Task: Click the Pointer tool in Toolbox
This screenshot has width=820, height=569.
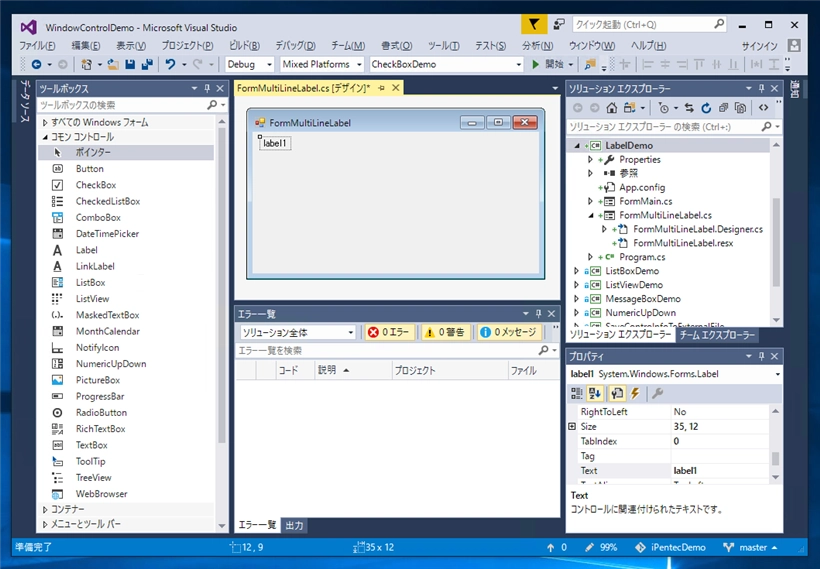Action: click(x=126, y=152)
